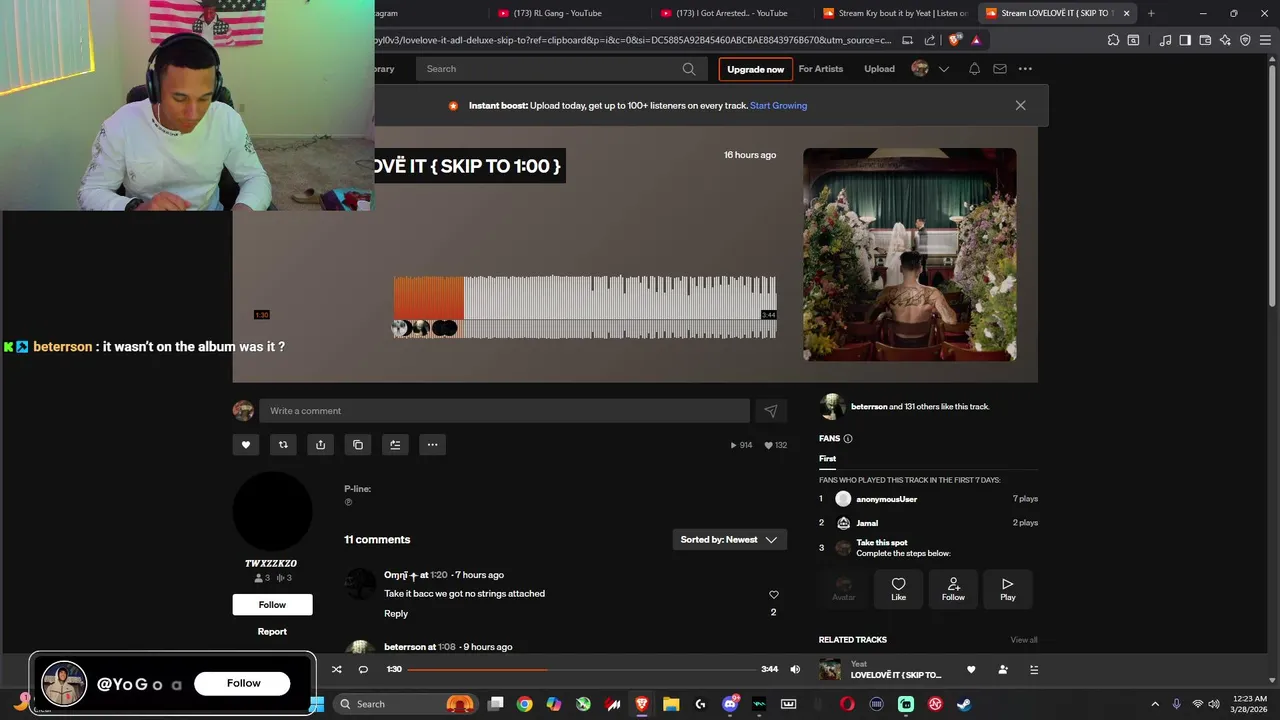Open SoundCloud notifications bell
Image resolution: width=1280 pixels, height=720 pixels.
[x=974, y=69]
